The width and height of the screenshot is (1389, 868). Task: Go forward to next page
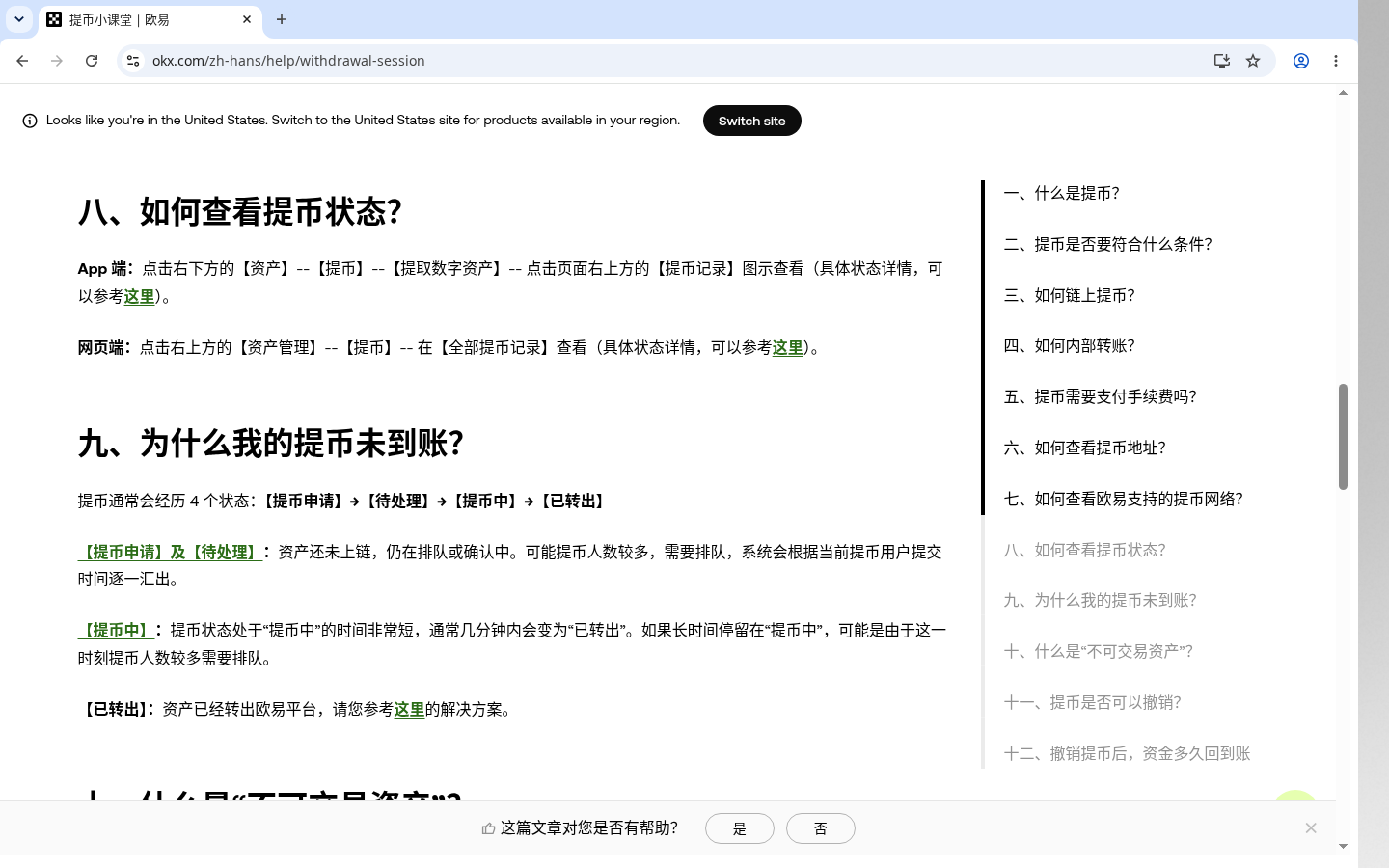coord(57,61)
